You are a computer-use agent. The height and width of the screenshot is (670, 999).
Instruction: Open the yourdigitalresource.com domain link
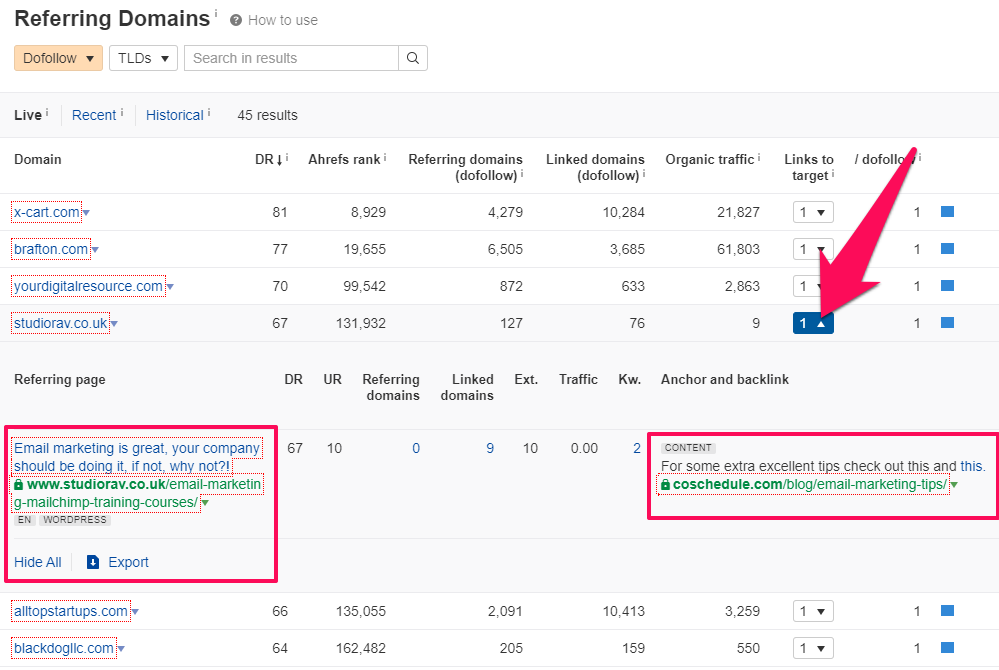pyautogui.click(x=88, y=286)
